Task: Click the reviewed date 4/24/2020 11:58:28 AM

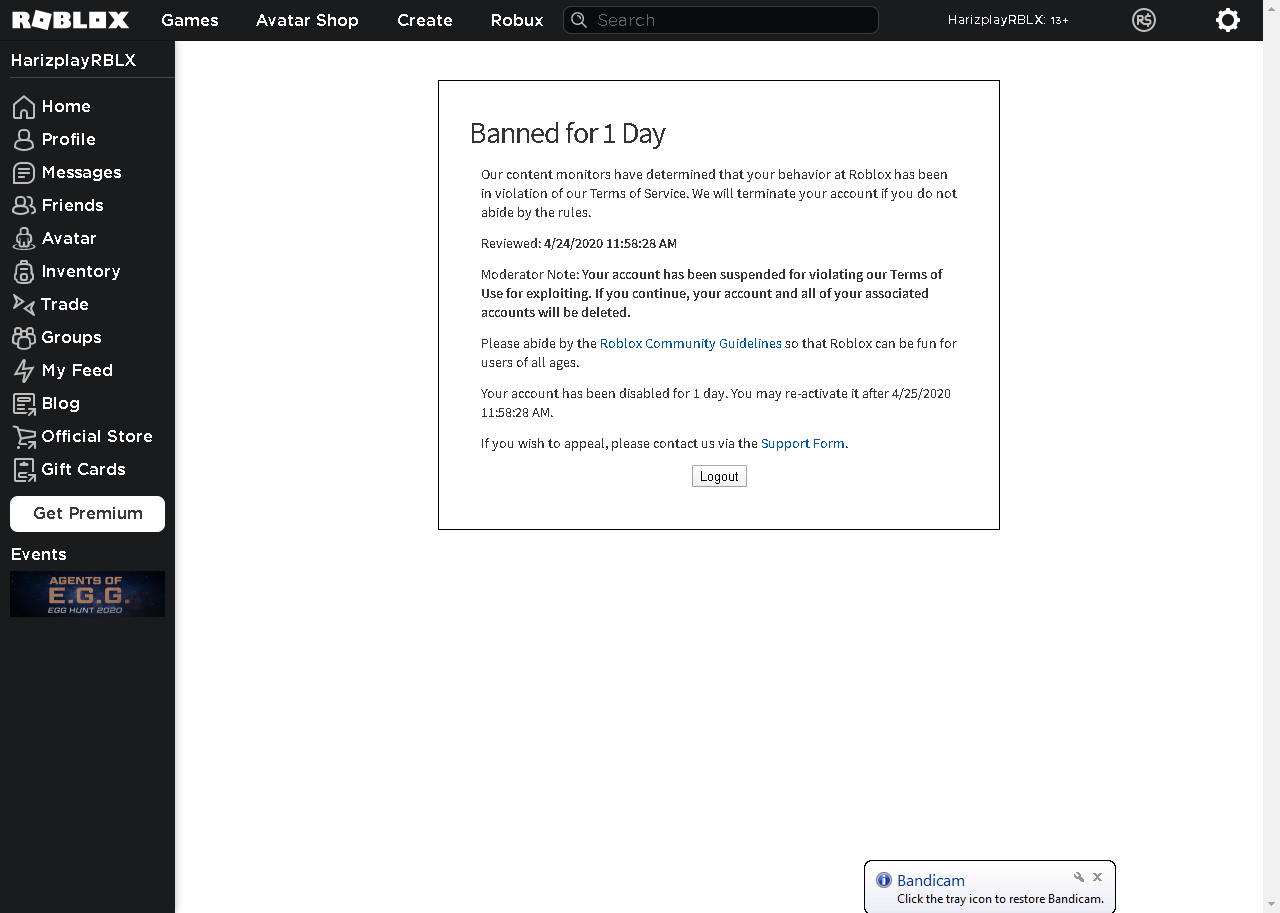Action: pyautogui.click(x=610, y=243)
